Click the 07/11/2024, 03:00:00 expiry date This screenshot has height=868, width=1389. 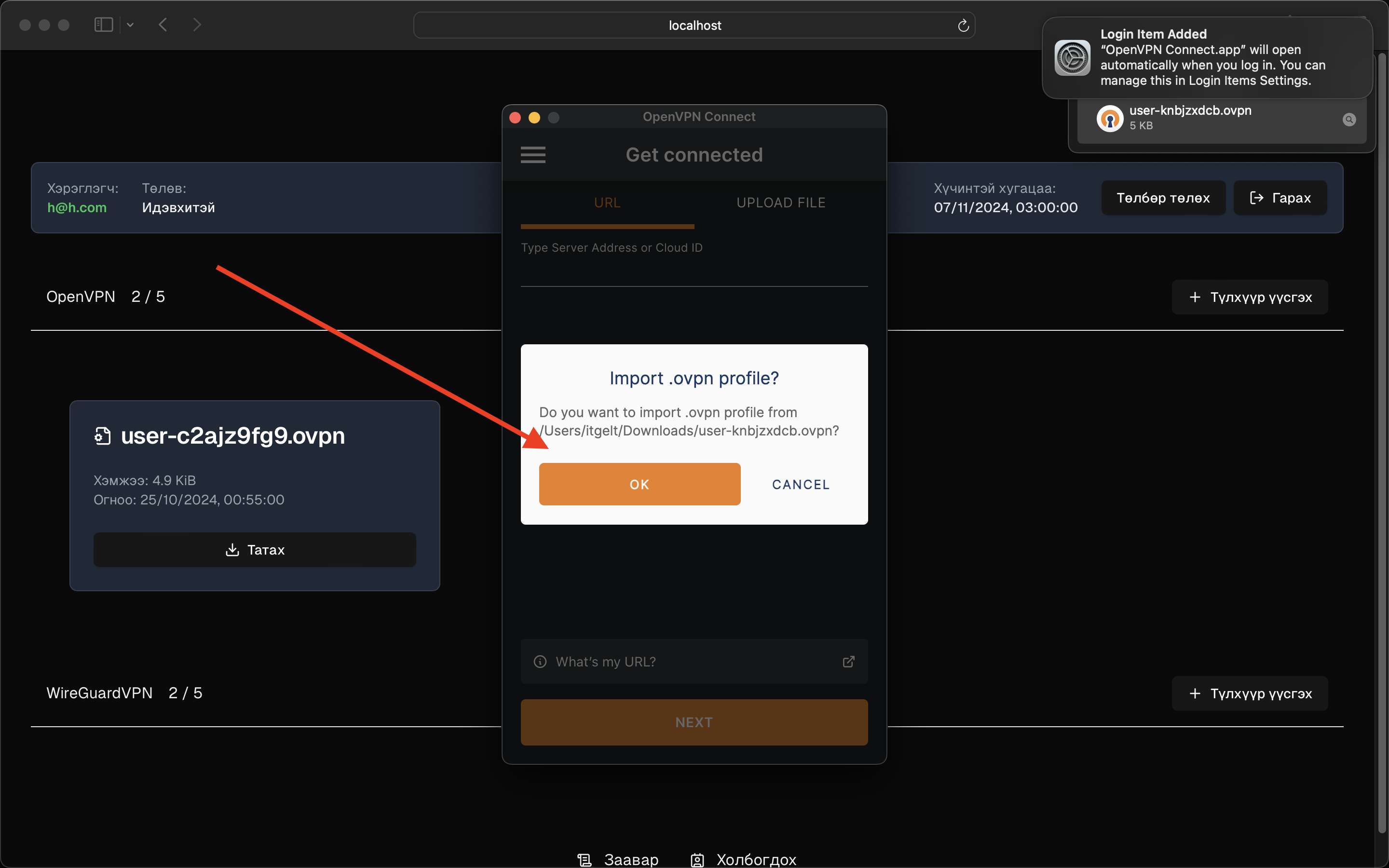pos(1006,207)
